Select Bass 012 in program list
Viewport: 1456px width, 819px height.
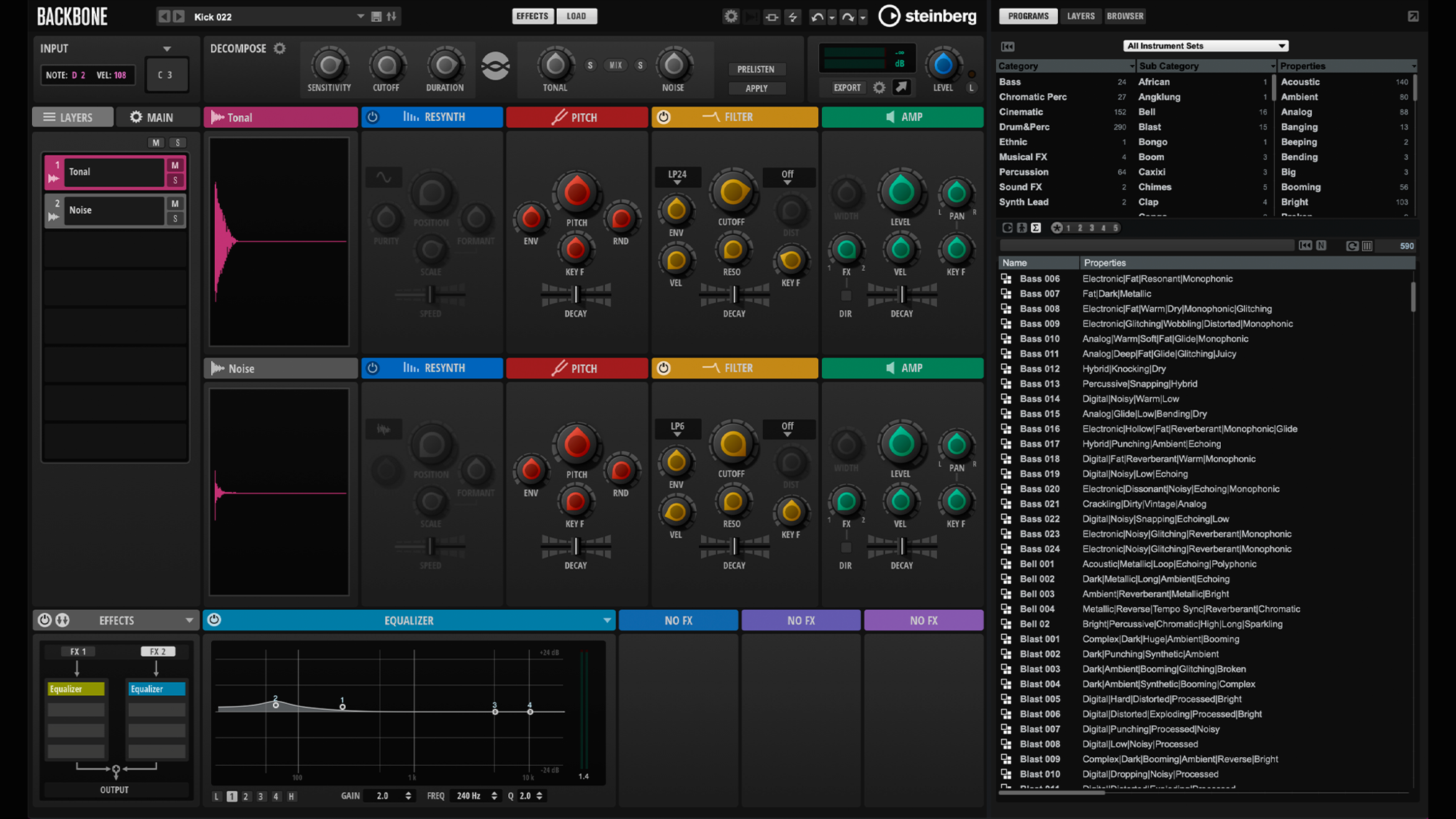1040,369
